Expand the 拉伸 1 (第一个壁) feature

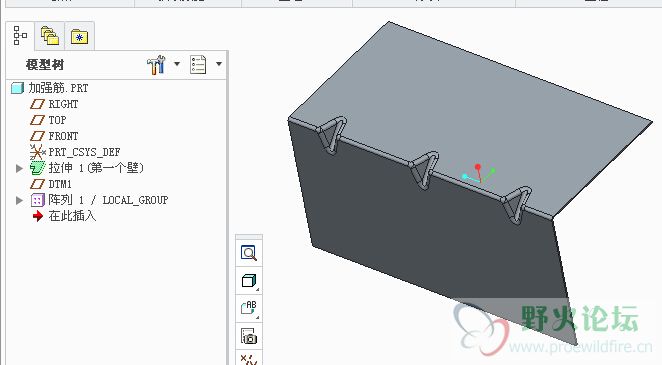19,168
